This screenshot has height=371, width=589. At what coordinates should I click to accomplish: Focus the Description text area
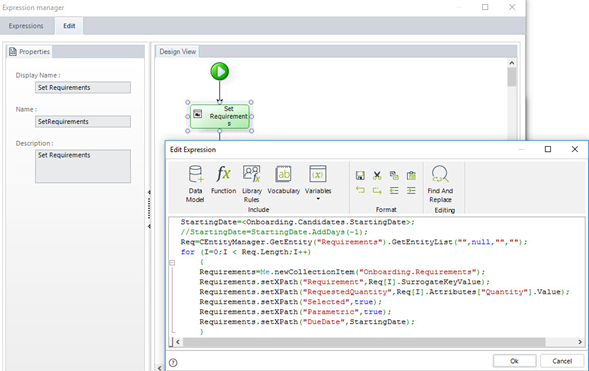tap(83, 166)
